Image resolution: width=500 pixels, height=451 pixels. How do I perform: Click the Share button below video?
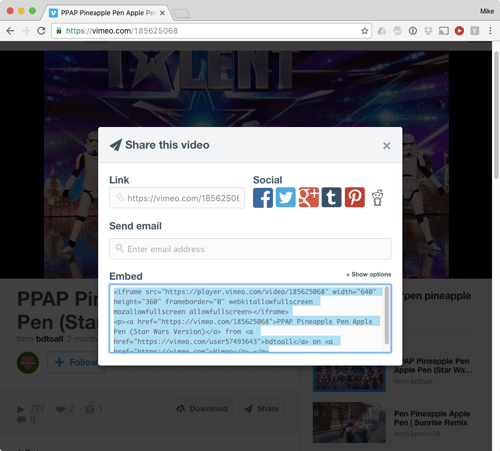[262, 409]
